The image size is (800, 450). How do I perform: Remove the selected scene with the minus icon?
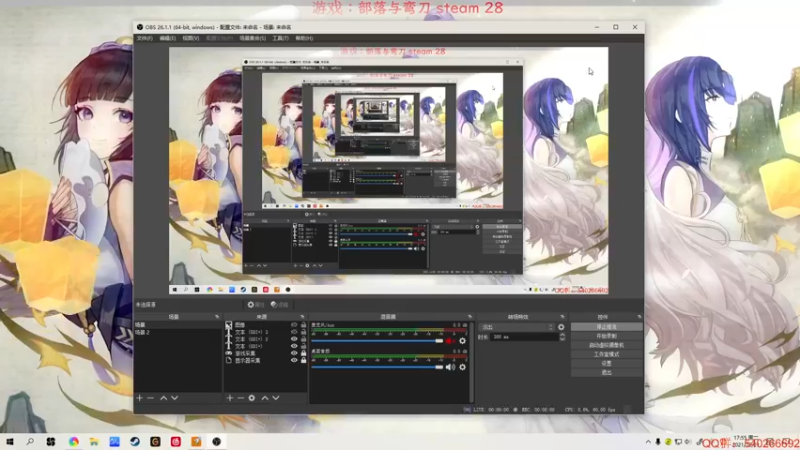click(x=151, y=397)
